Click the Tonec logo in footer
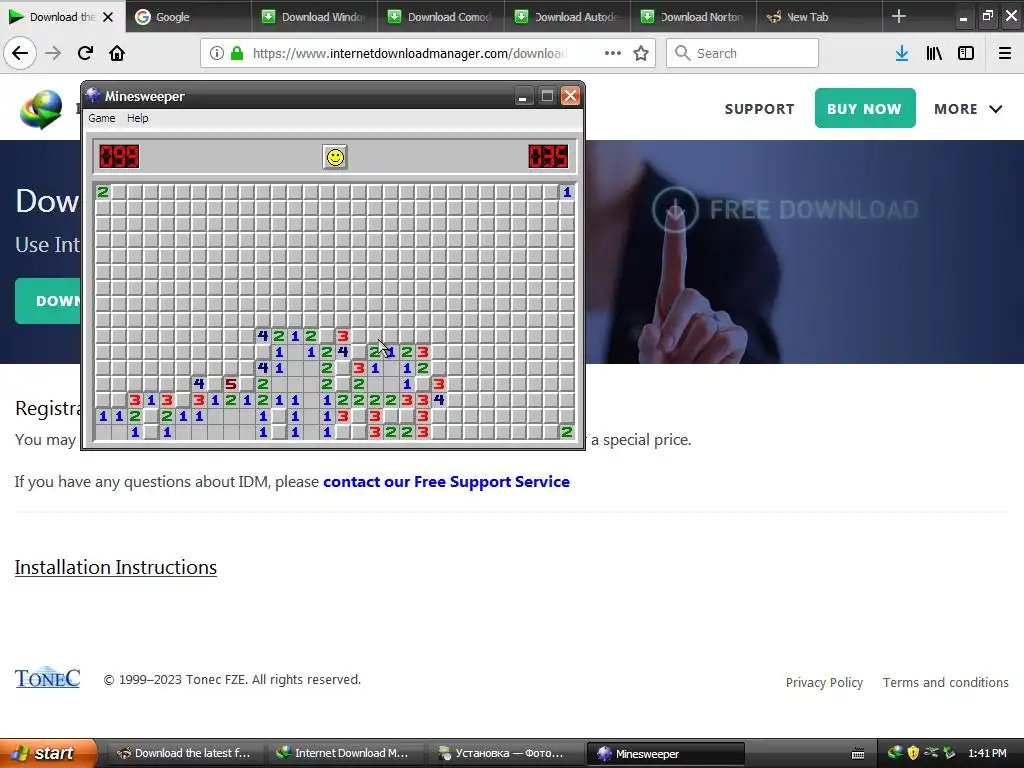1024x768 pixels. [47, 679]
